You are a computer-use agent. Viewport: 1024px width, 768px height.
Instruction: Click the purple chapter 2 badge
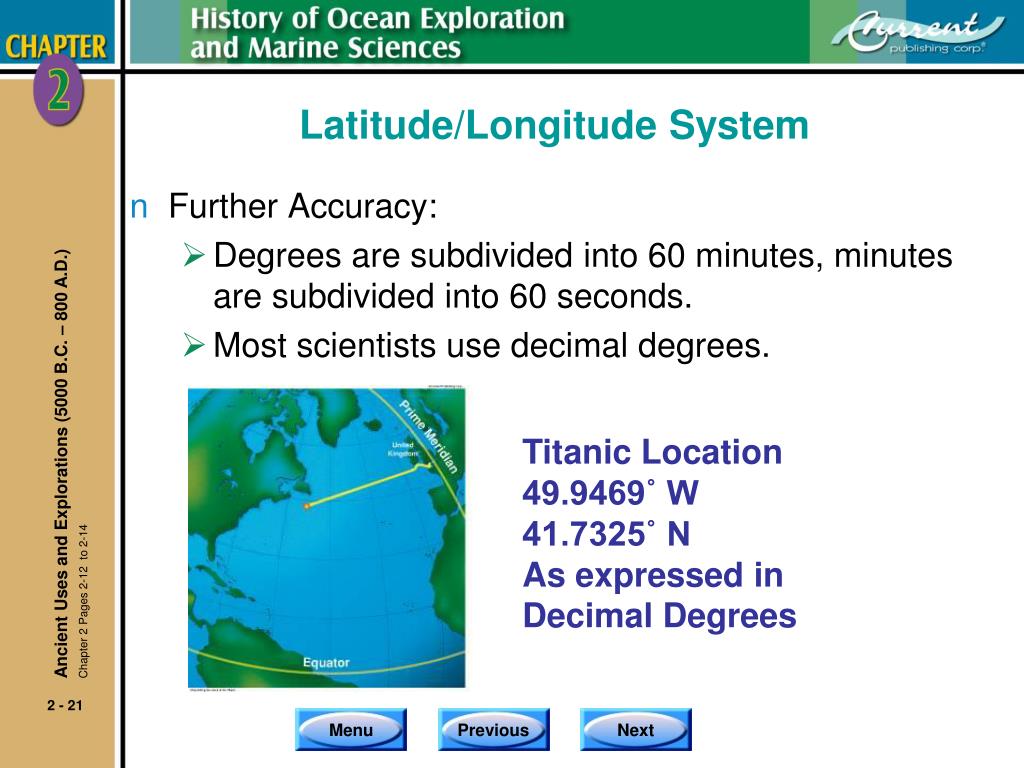(x=58, y=91)
